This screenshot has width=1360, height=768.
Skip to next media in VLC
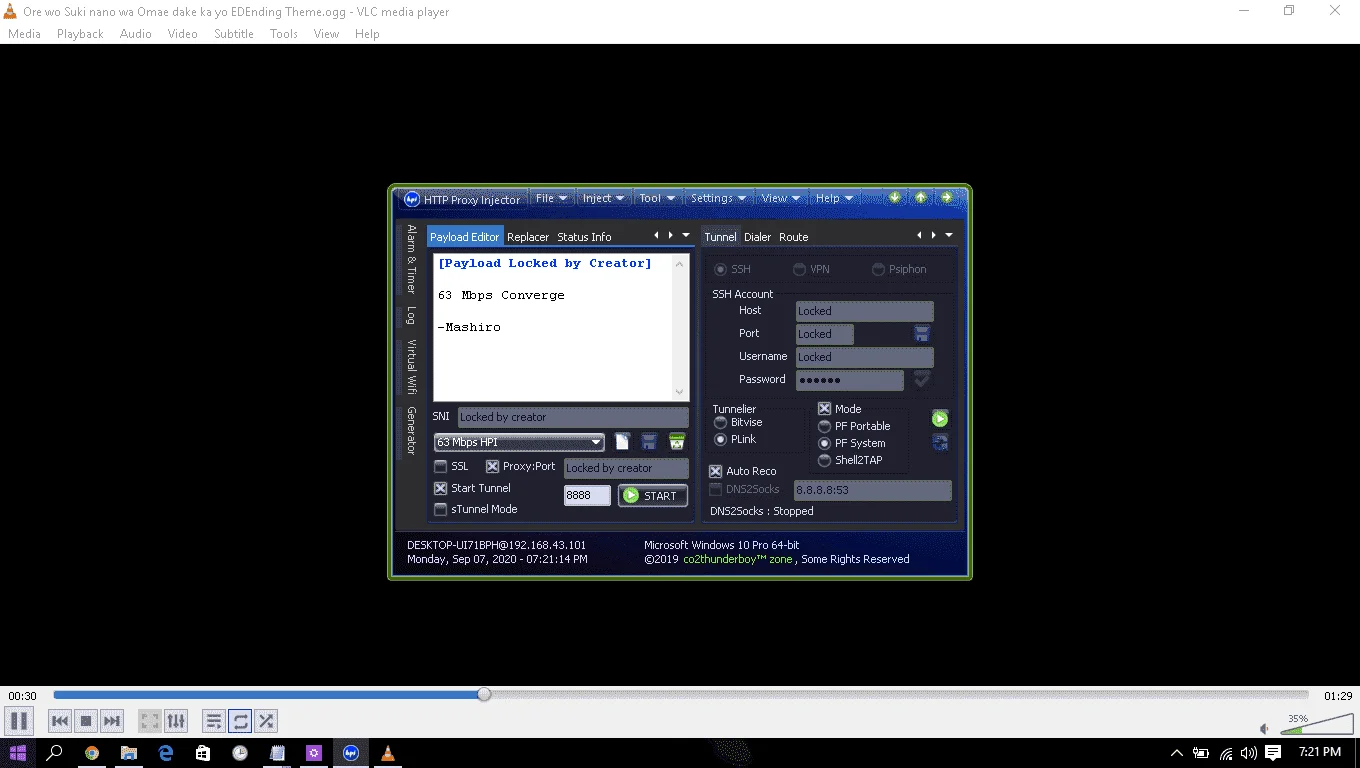112,720
